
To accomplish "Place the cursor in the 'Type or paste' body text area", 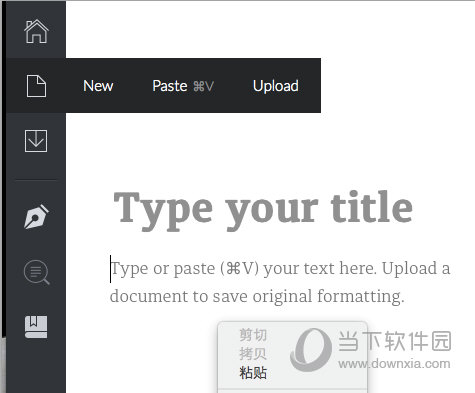I will [x=280, y=282].
